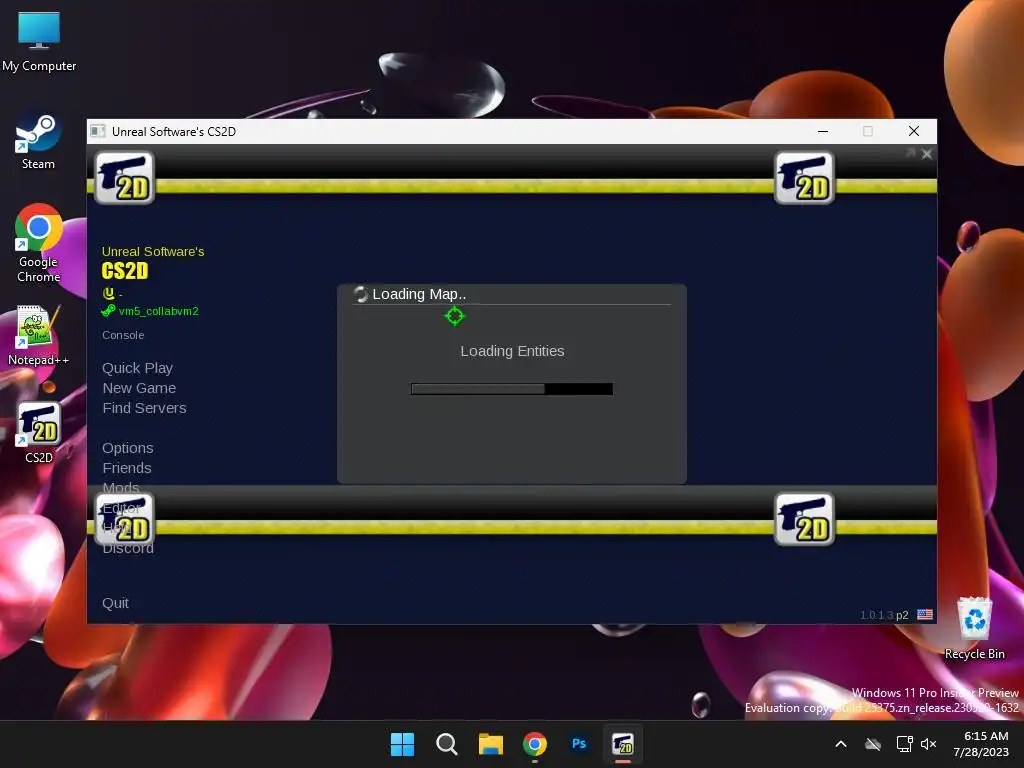
Task: Open Options in CS2D menu
Action: coord(127,448)
